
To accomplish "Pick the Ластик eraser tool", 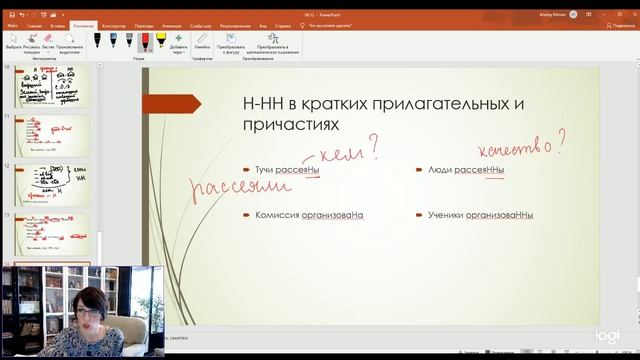I will tap(48, 40).
